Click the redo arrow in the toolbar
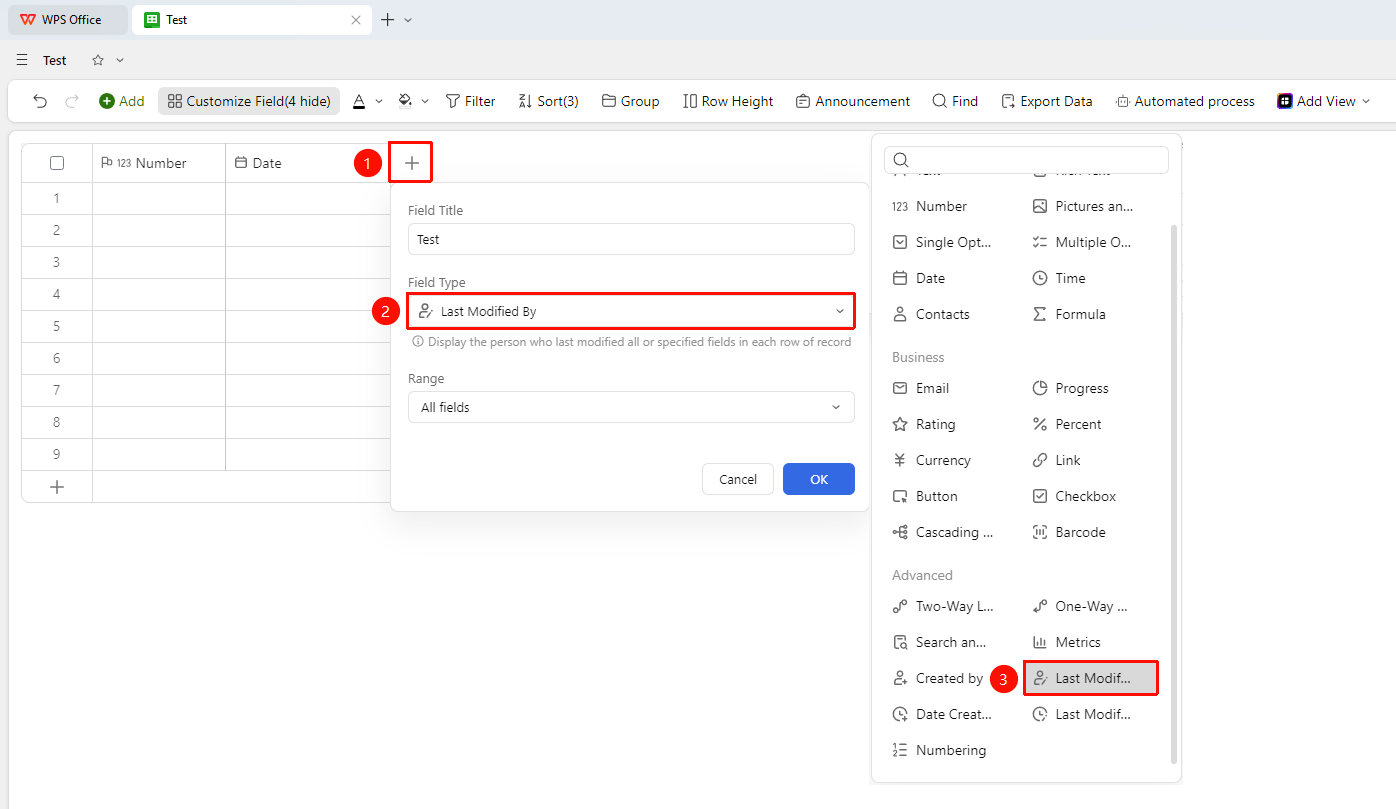The image size is (1396, 809). 72,101
